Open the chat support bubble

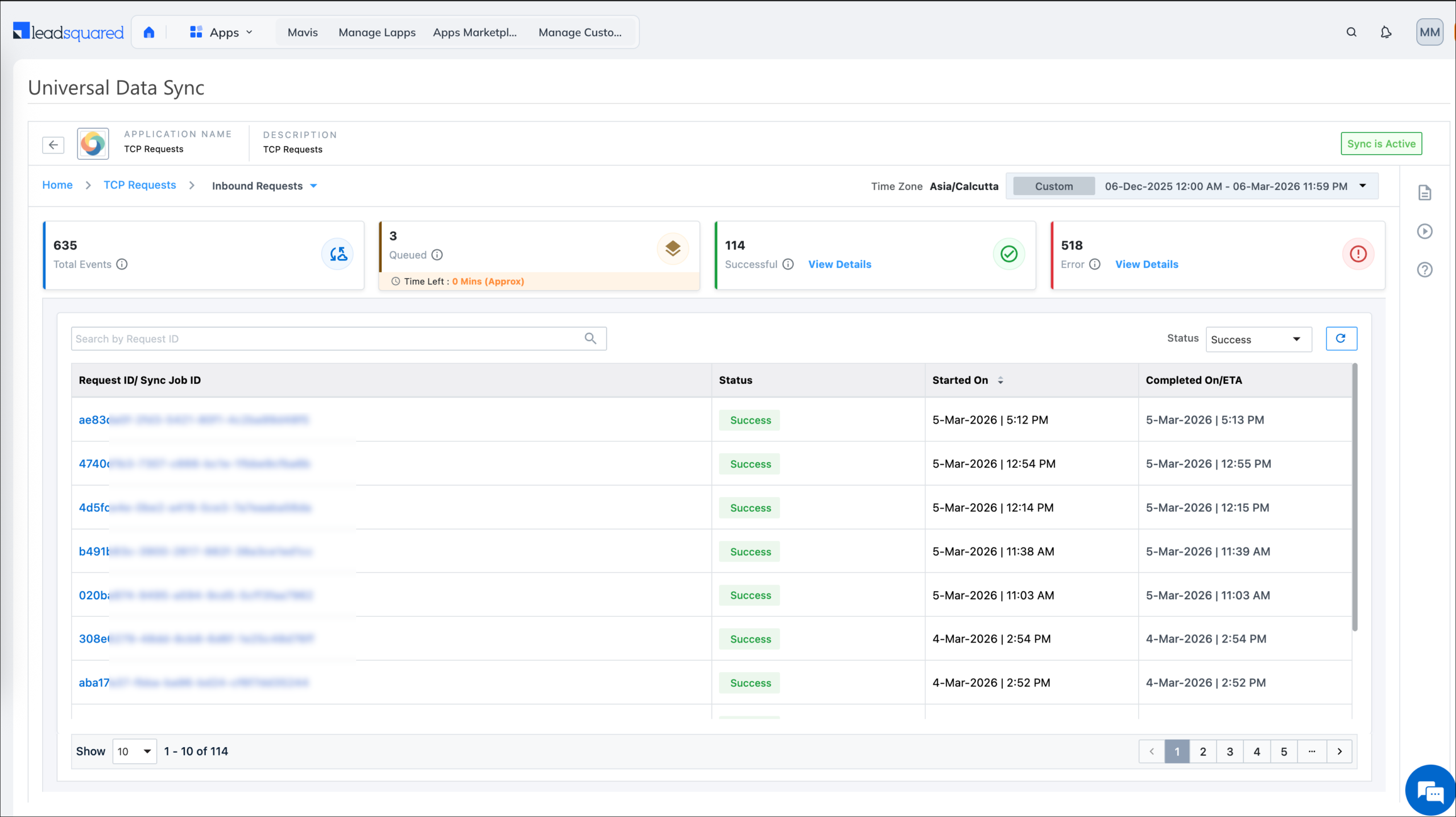pyautogui.click(x=1430, y=791)
